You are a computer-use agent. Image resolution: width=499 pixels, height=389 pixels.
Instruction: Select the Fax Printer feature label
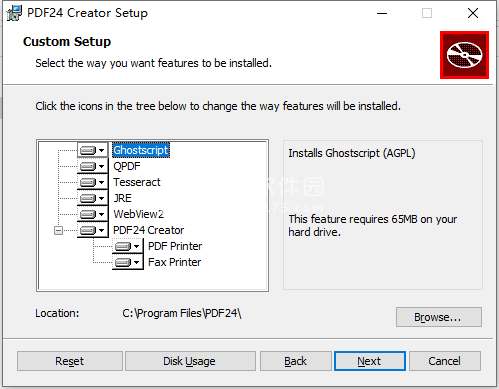pyautogui.click(x=174, y=262)
